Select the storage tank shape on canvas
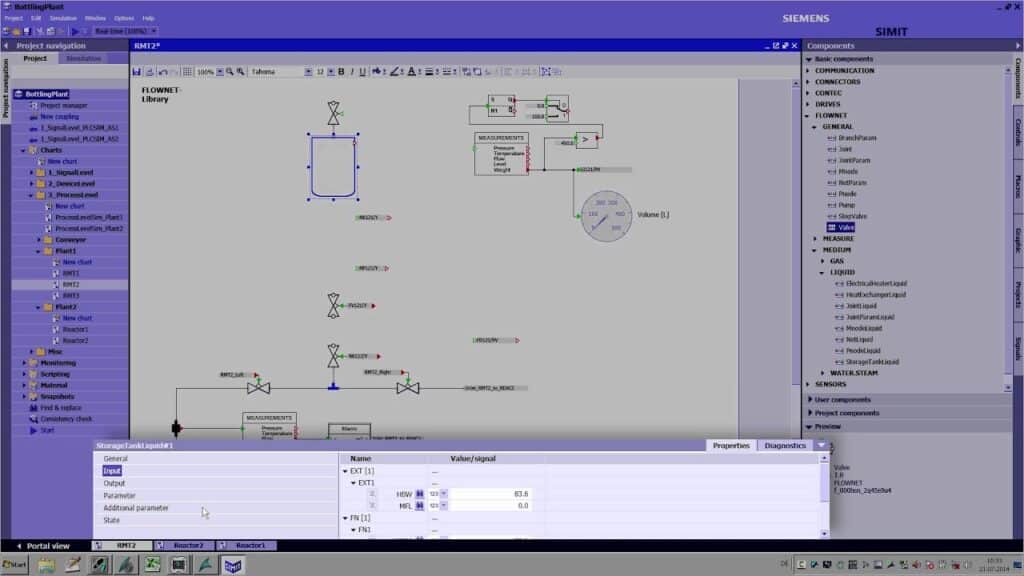Image resolution: width=1024 pixels, height=576 pixels. (334, 167)
